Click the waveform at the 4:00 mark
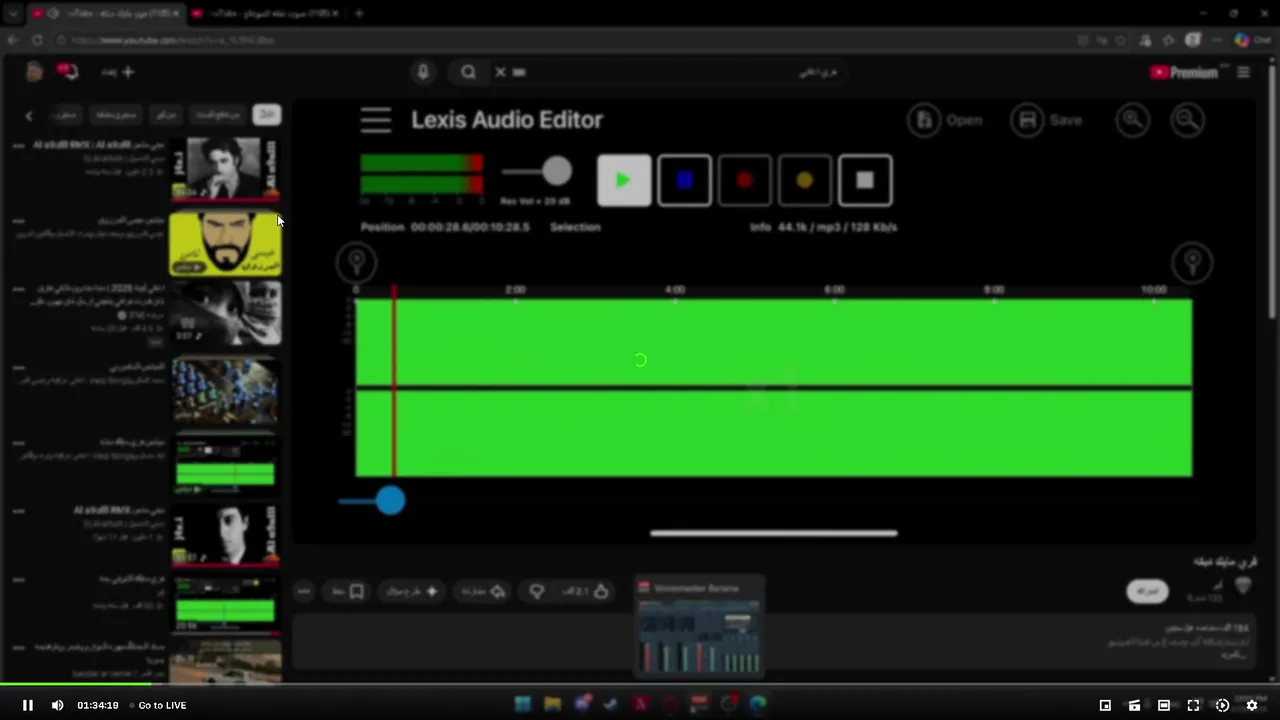Image resolution: width=1280 pixels, height=720 pixels. (675, 387)
